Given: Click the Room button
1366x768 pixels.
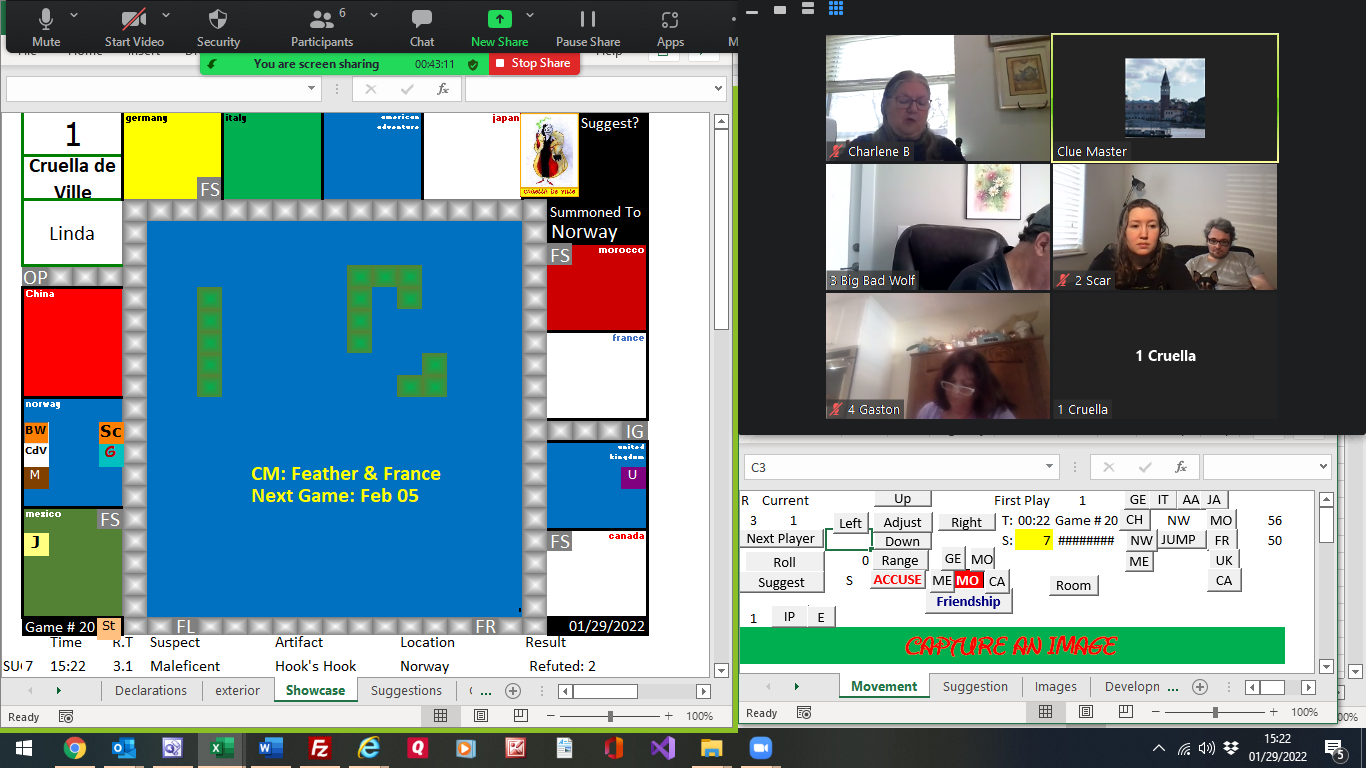Looking at the screenshot, I should click(x=1073, y=585).
